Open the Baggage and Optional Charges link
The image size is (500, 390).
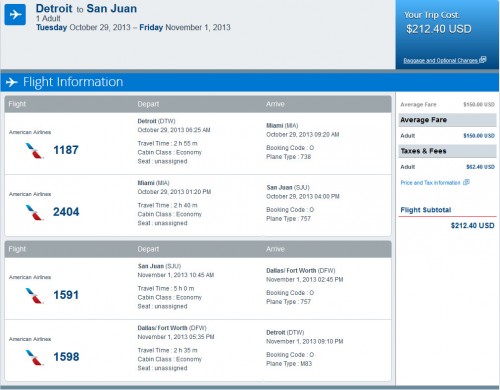tap(440, 61)
